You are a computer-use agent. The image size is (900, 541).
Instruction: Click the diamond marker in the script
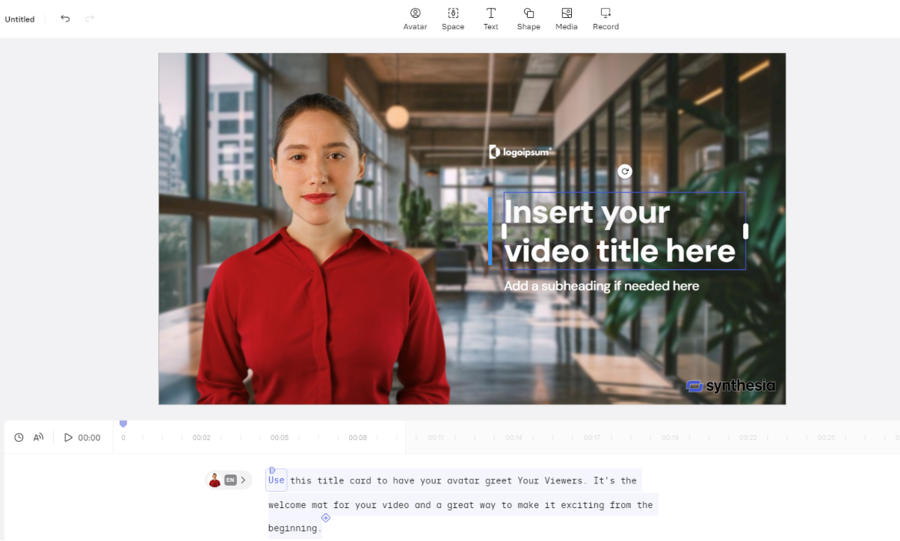coord(325,517)
